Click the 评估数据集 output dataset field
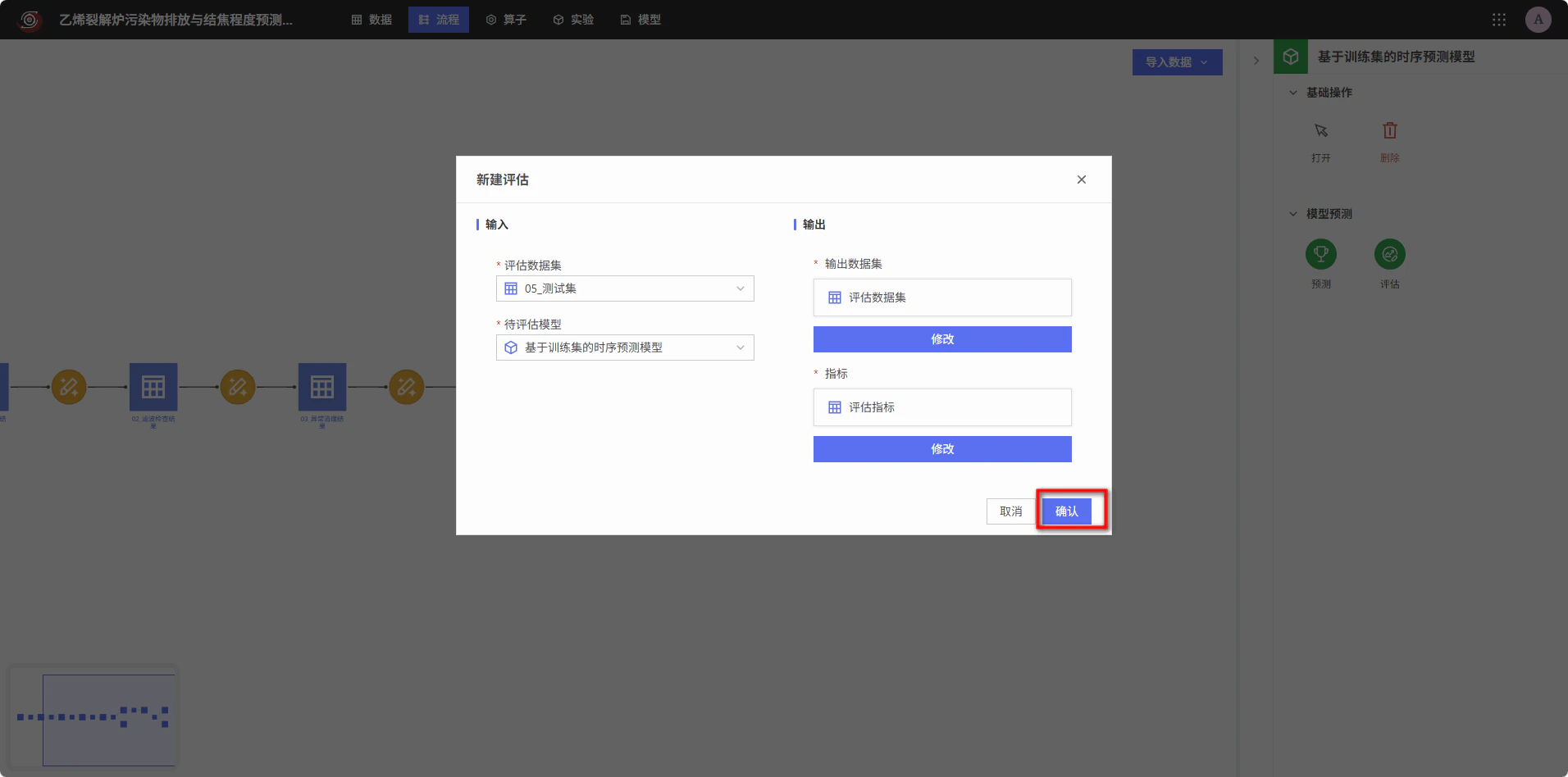 click(942, 298)
